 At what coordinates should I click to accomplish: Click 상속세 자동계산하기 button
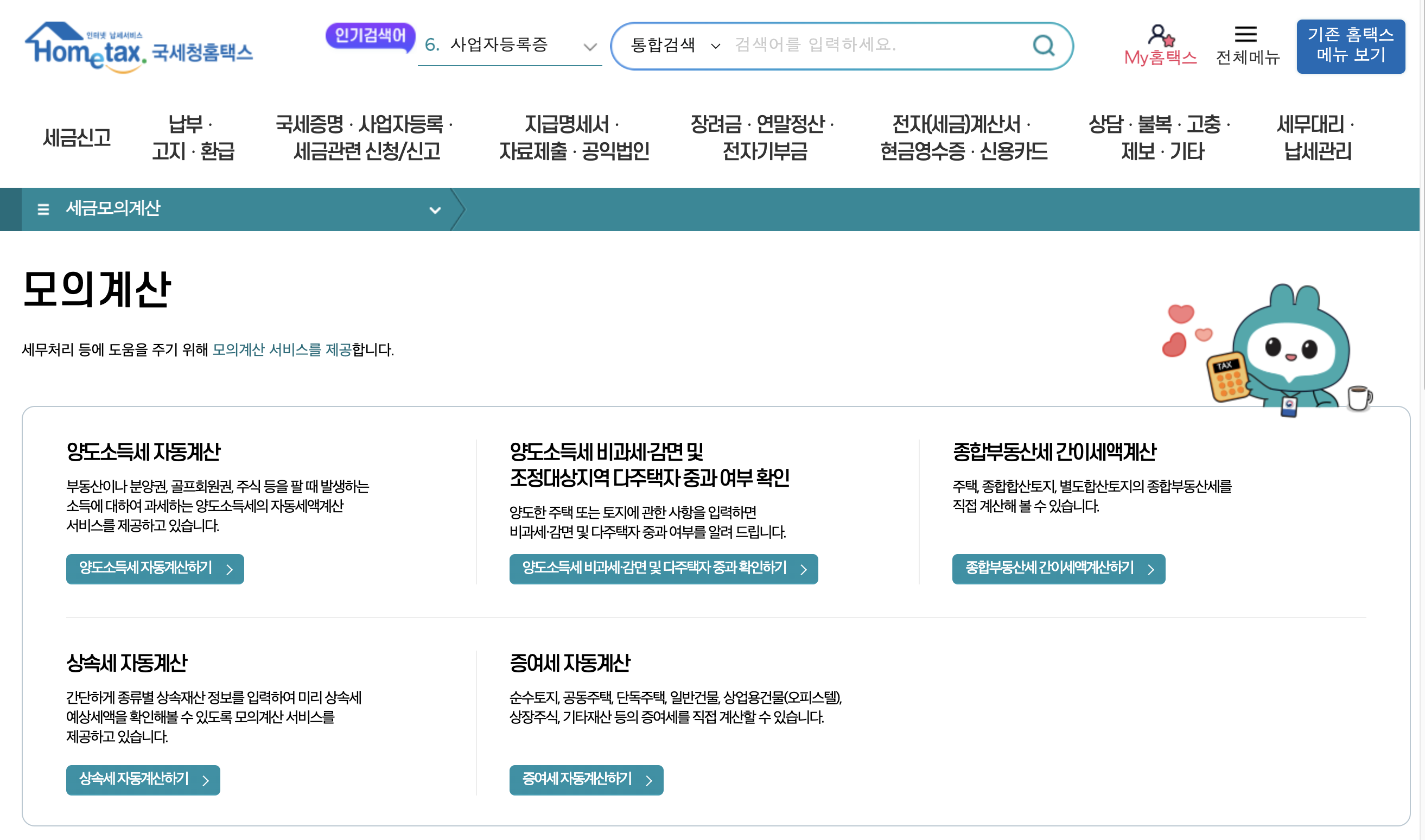click(143, 779)
